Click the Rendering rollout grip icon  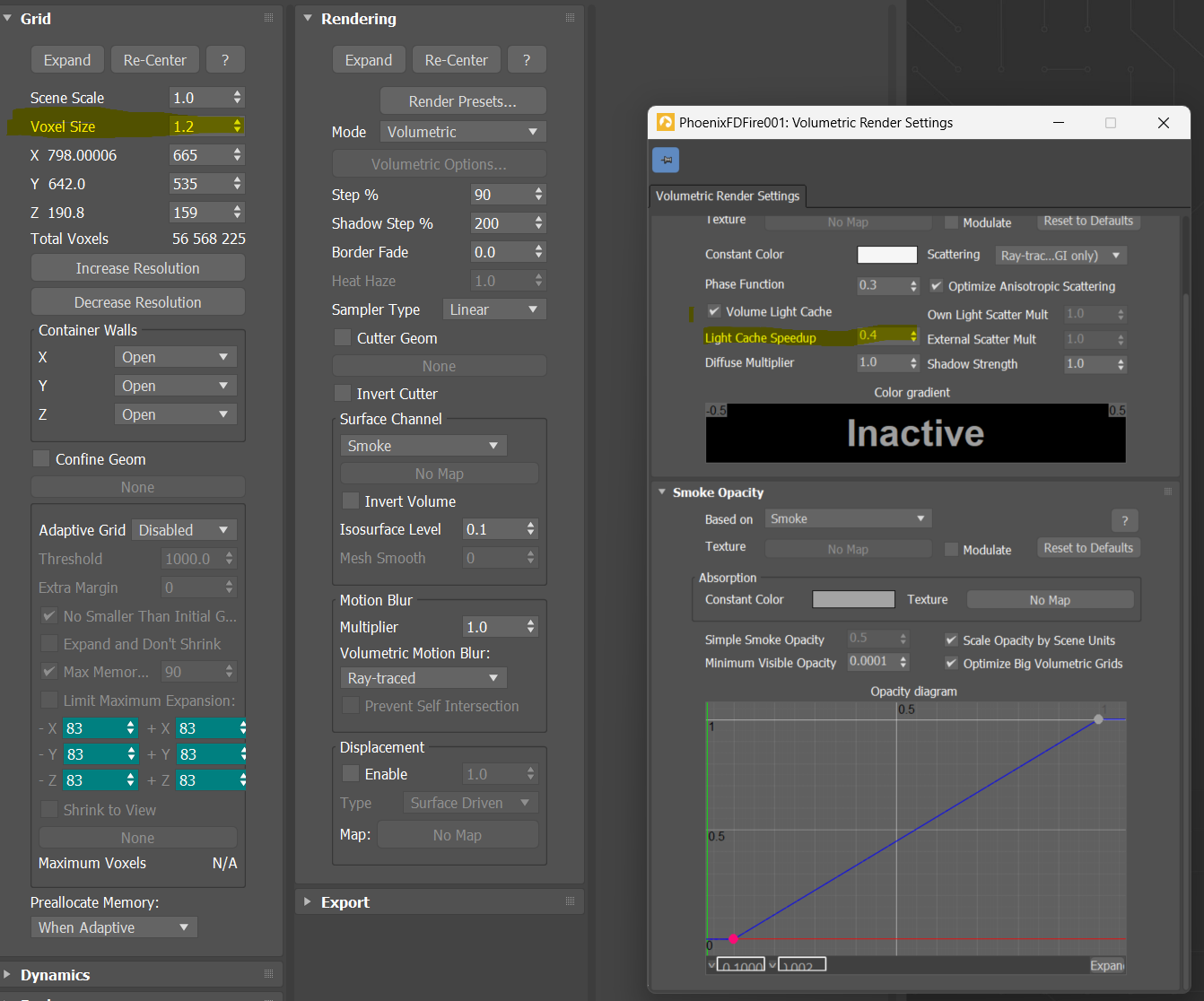click(570, 18)
